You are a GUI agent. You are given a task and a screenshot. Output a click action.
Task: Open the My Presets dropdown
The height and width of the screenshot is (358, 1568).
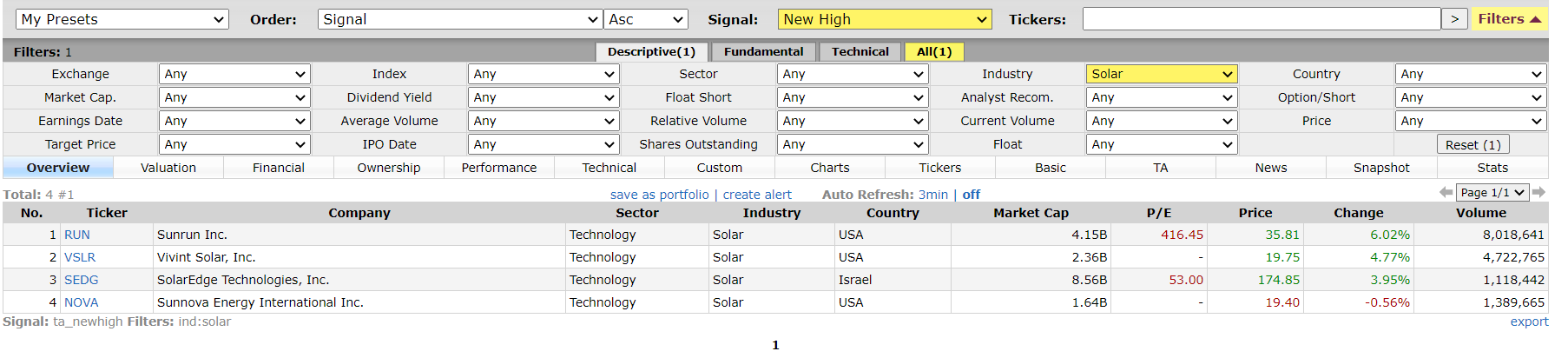[x=122, y=19]
